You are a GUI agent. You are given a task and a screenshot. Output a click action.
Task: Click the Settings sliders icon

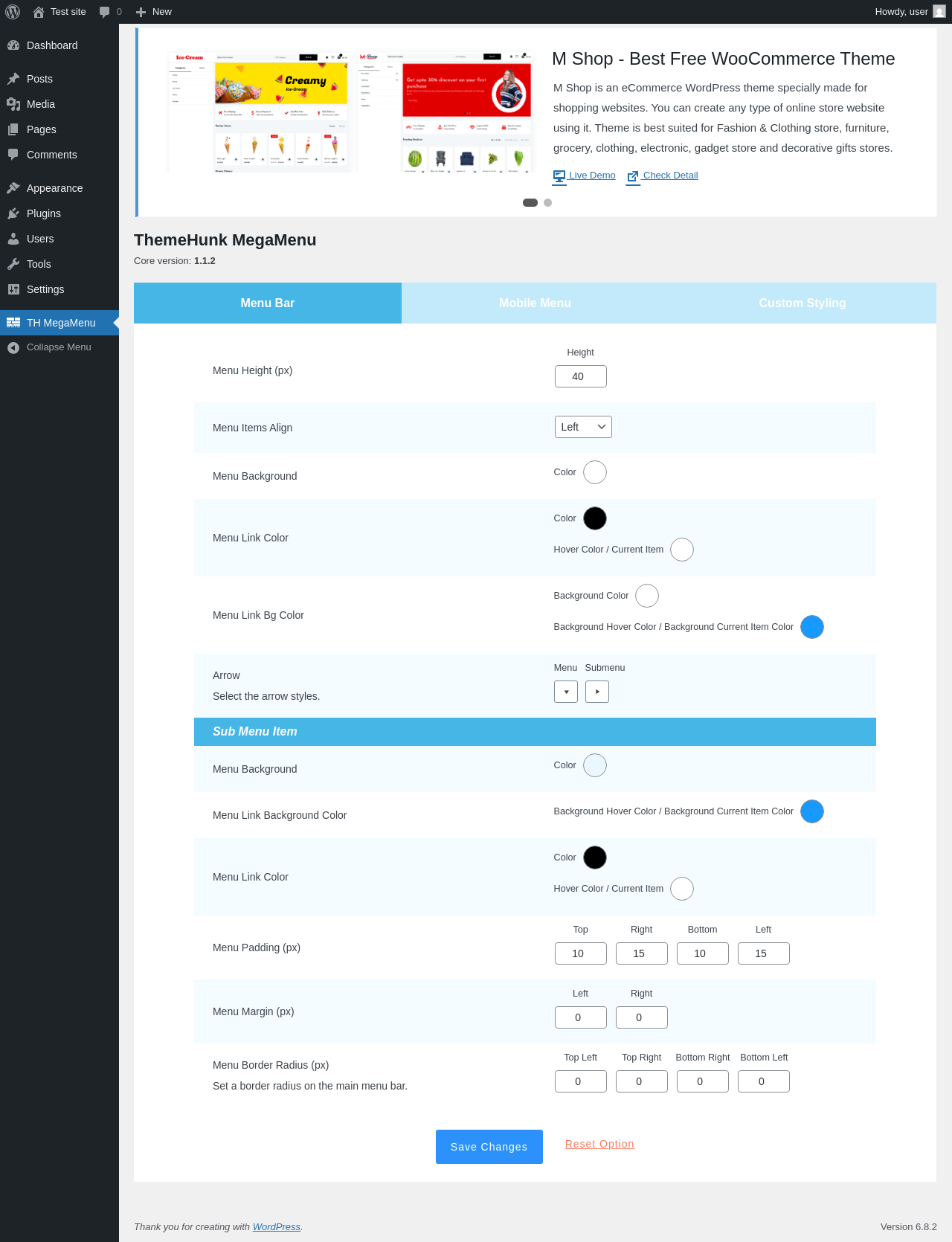click(x=13, y=289)
